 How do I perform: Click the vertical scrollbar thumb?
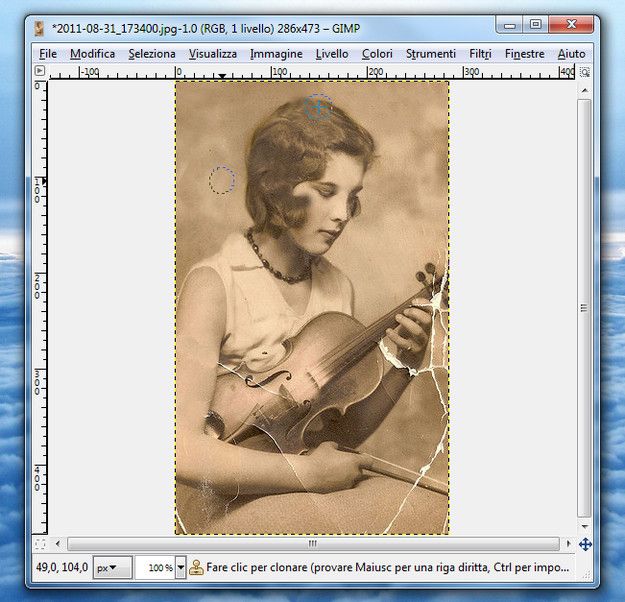584,308
